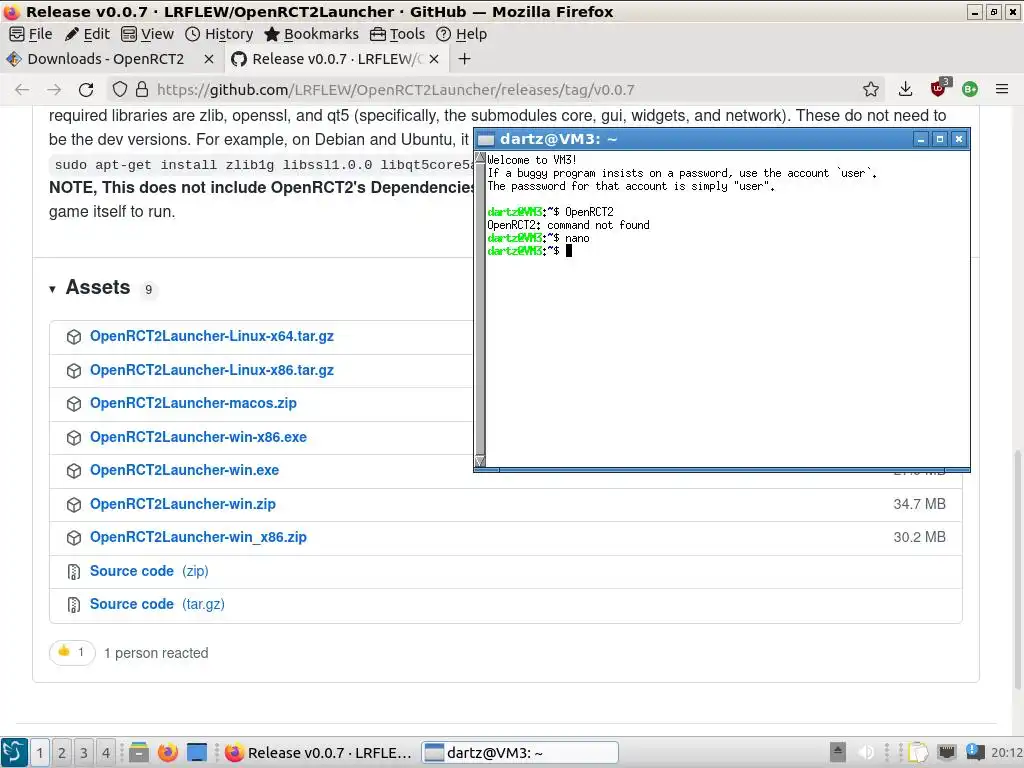This screenshot has height=768, width=1024.
Task: Click the taskbar desktop/terminal launcher icon
Action: (197, 752)
